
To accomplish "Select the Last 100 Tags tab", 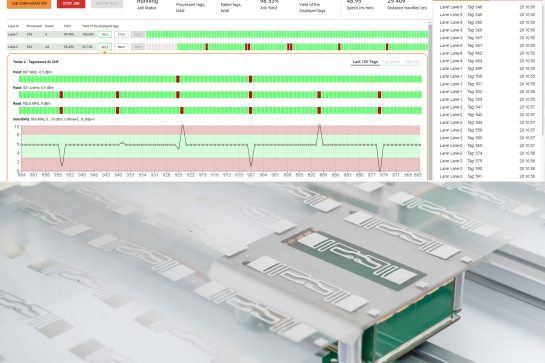I will (365, 62).
